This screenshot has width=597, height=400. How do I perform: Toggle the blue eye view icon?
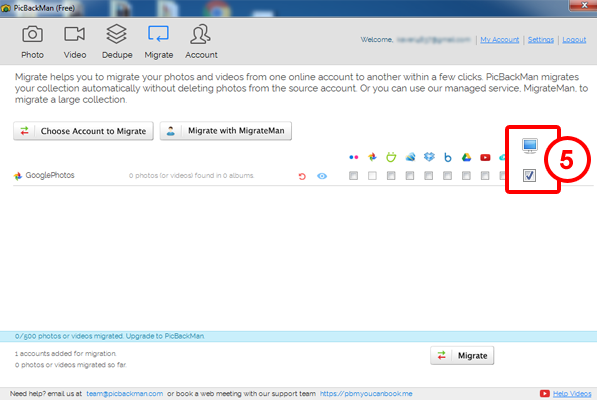322,176
